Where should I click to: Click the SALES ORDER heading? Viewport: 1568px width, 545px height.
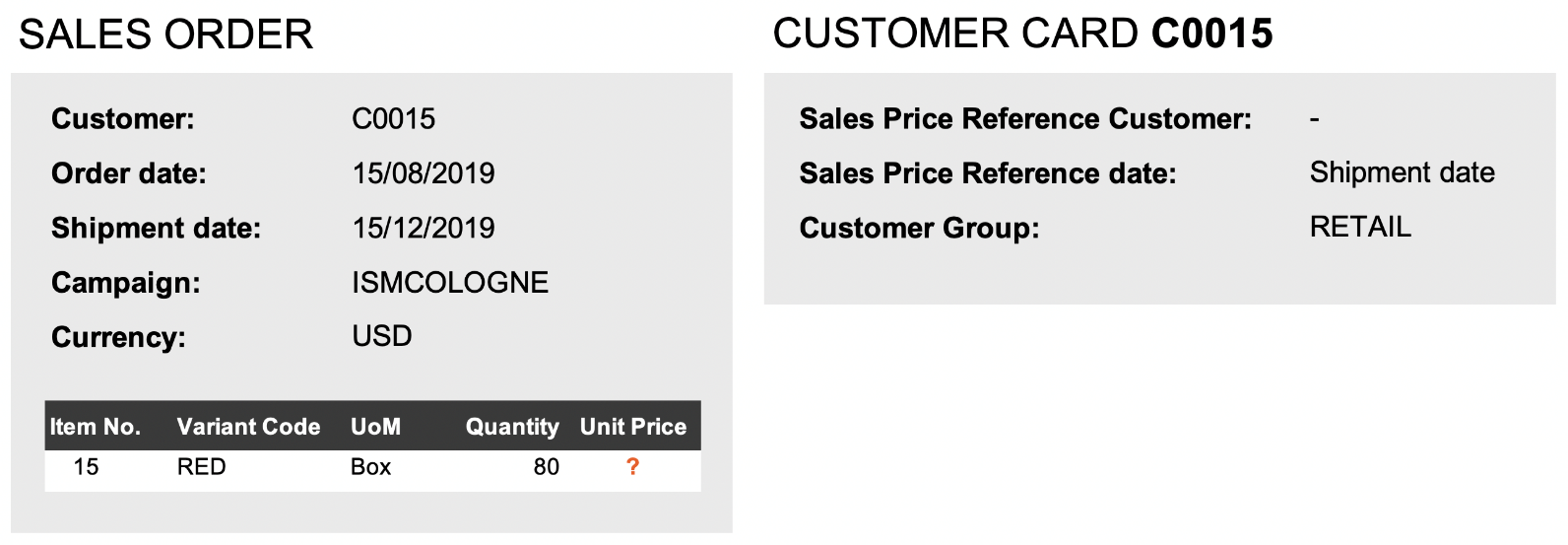(165, 34)
